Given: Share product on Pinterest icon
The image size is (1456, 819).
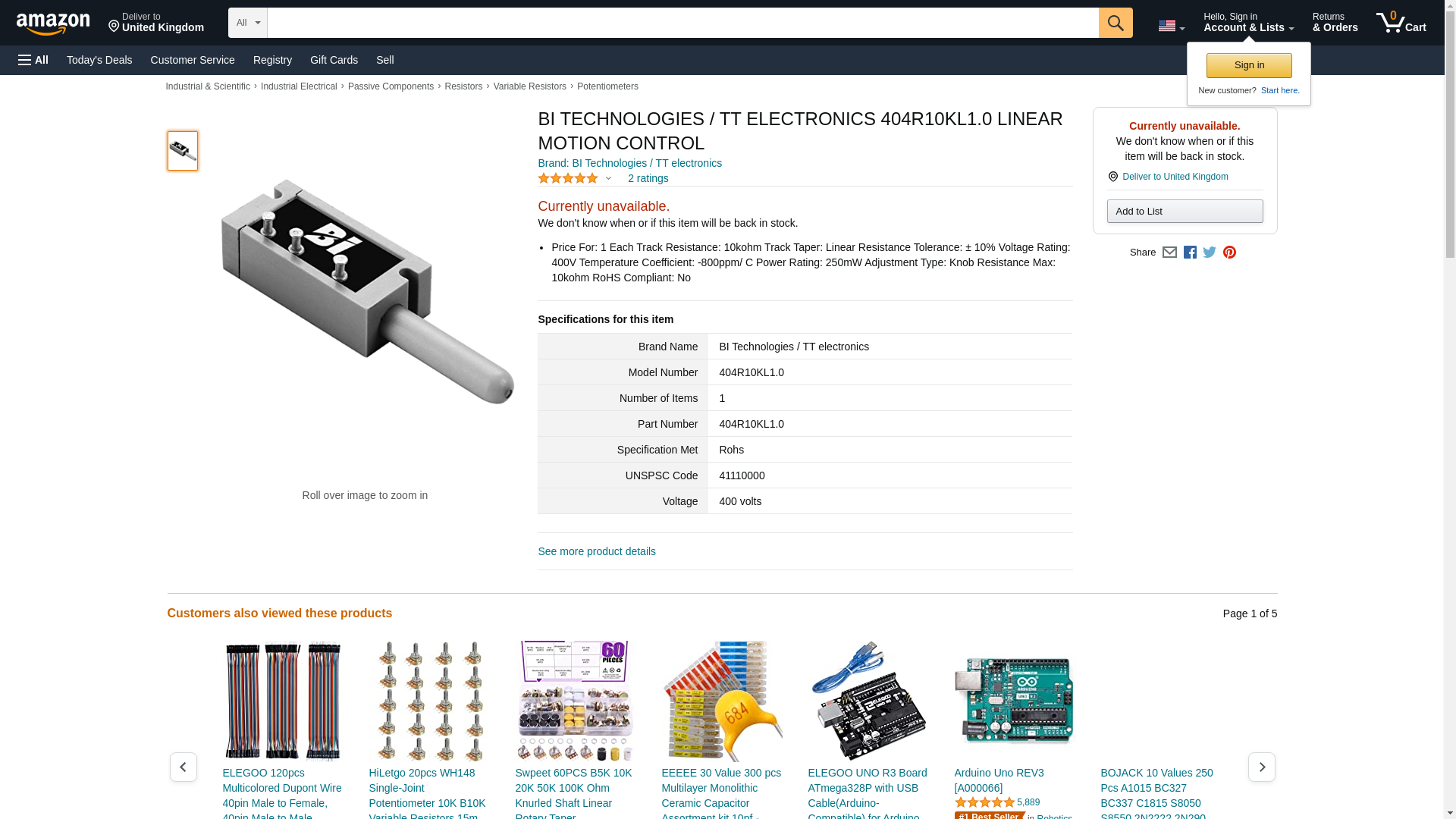Looking at the screenshot, I should point(1229,253).
